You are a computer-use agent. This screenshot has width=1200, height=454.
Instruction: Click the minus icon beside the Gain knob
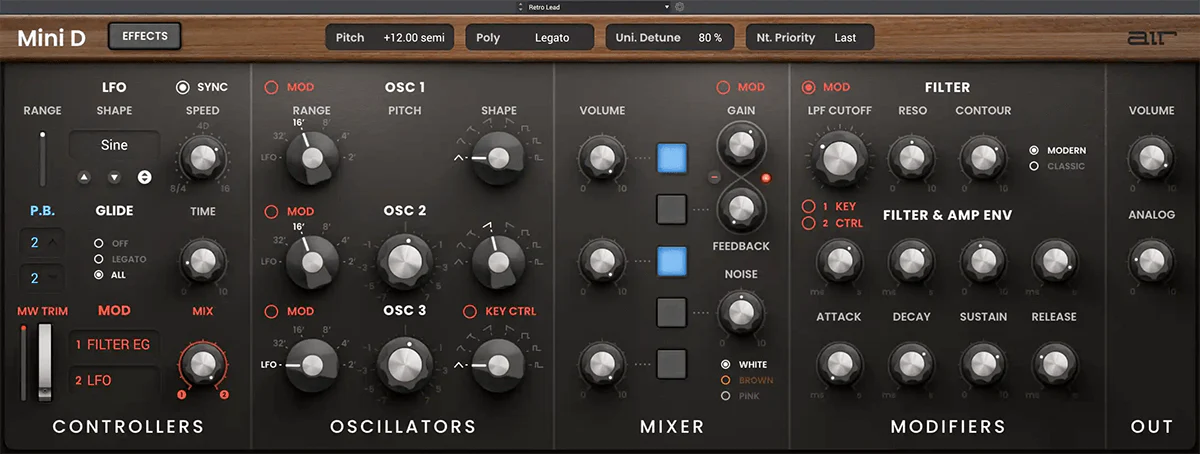715,178
